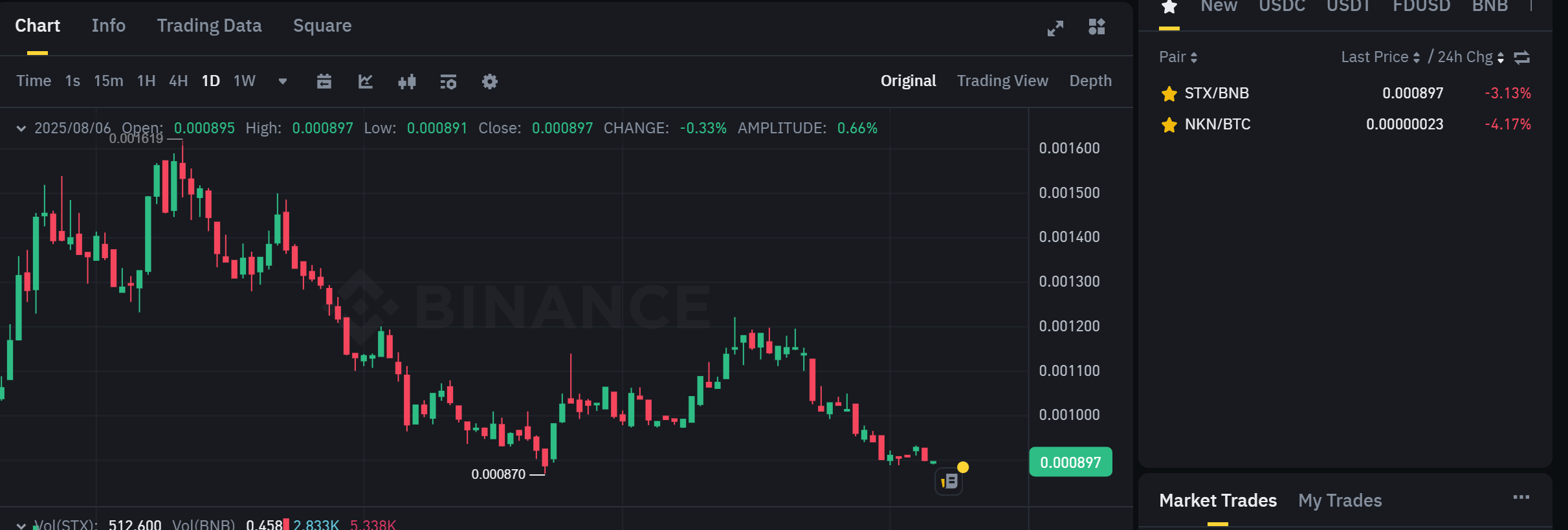Collapse the volume indicator chevron
The width and height of the screenshot is (1568, 530).
(21, 525)
